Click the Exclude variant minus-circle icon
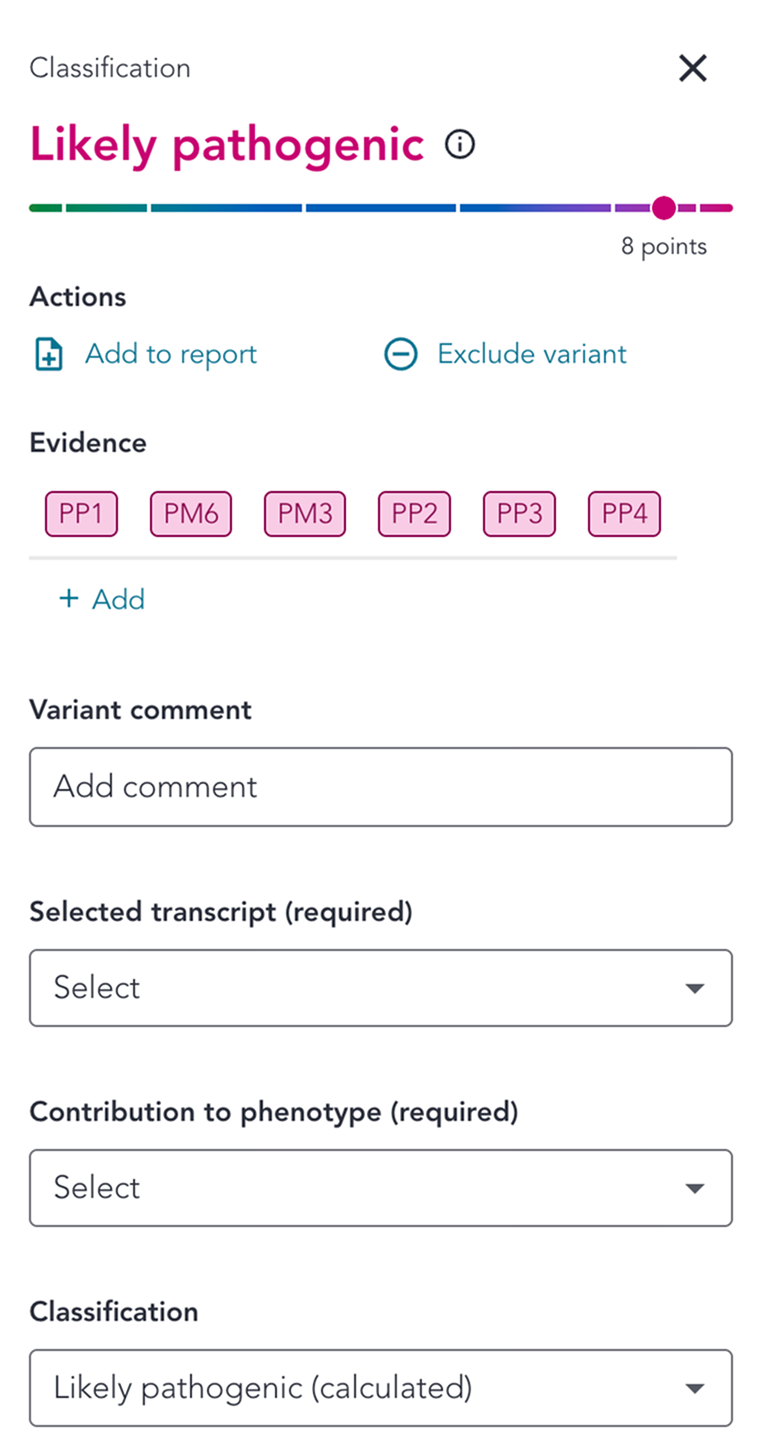 [x=401, y=355]
